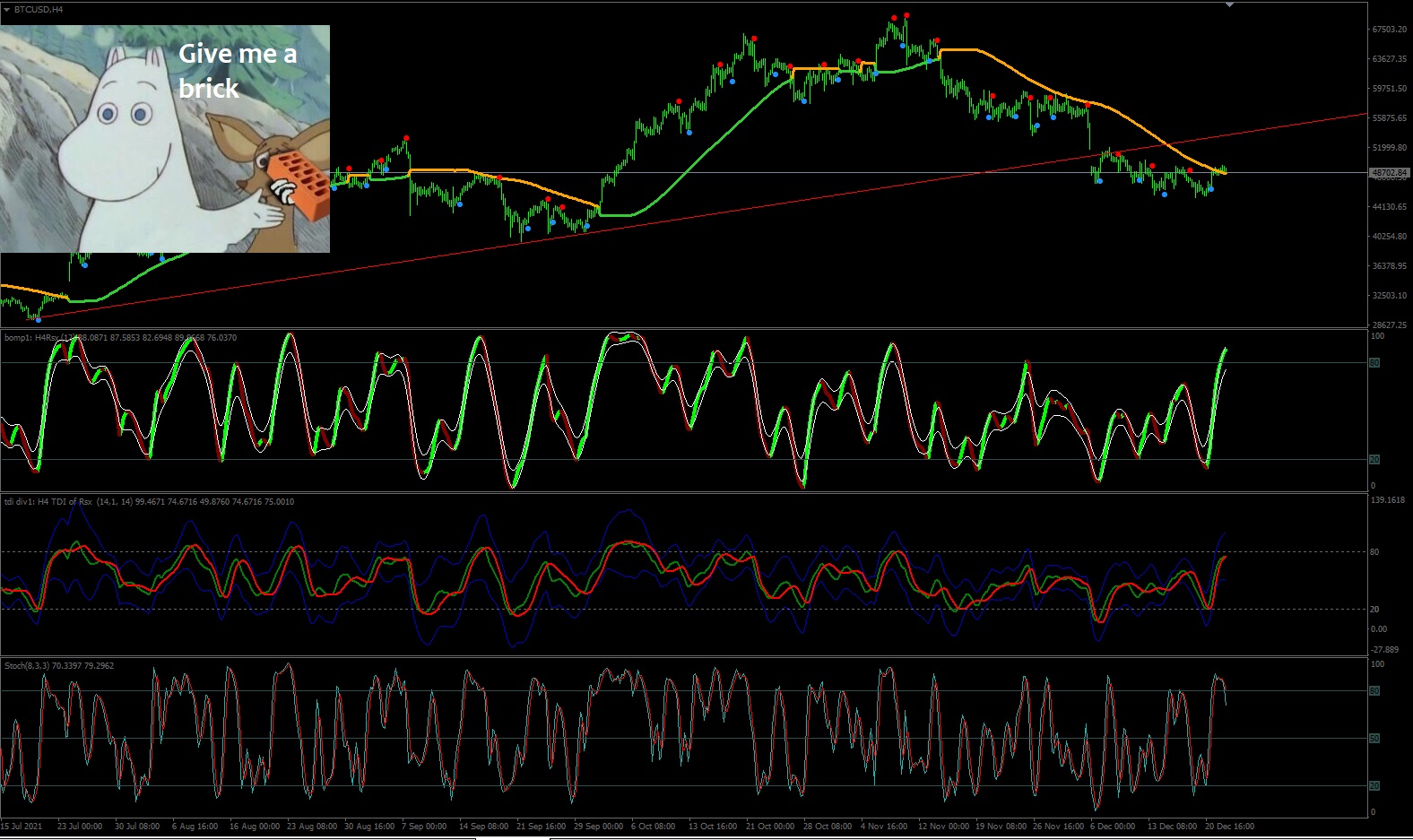The width and height of the screenshot is (1413, 840).
Task: Click the 0.00 scale value in TDI panel
Action: 1379,629
